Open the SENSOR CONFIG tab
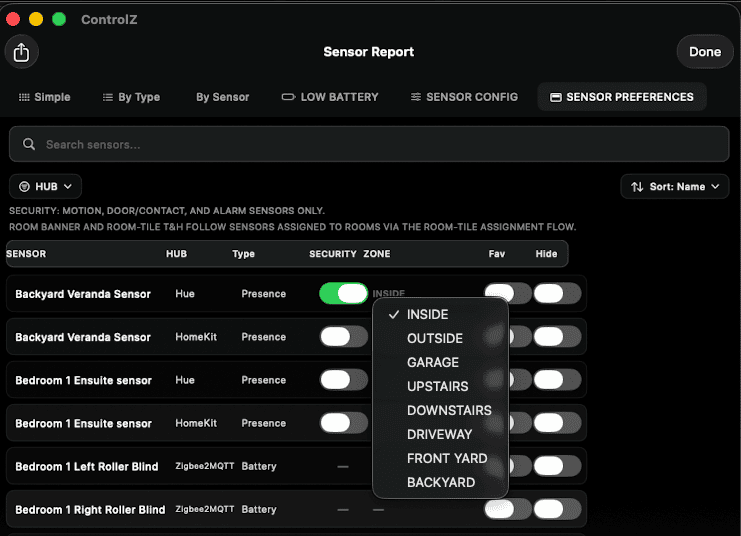Screen dimensions: 741x536 pos(464,97)
